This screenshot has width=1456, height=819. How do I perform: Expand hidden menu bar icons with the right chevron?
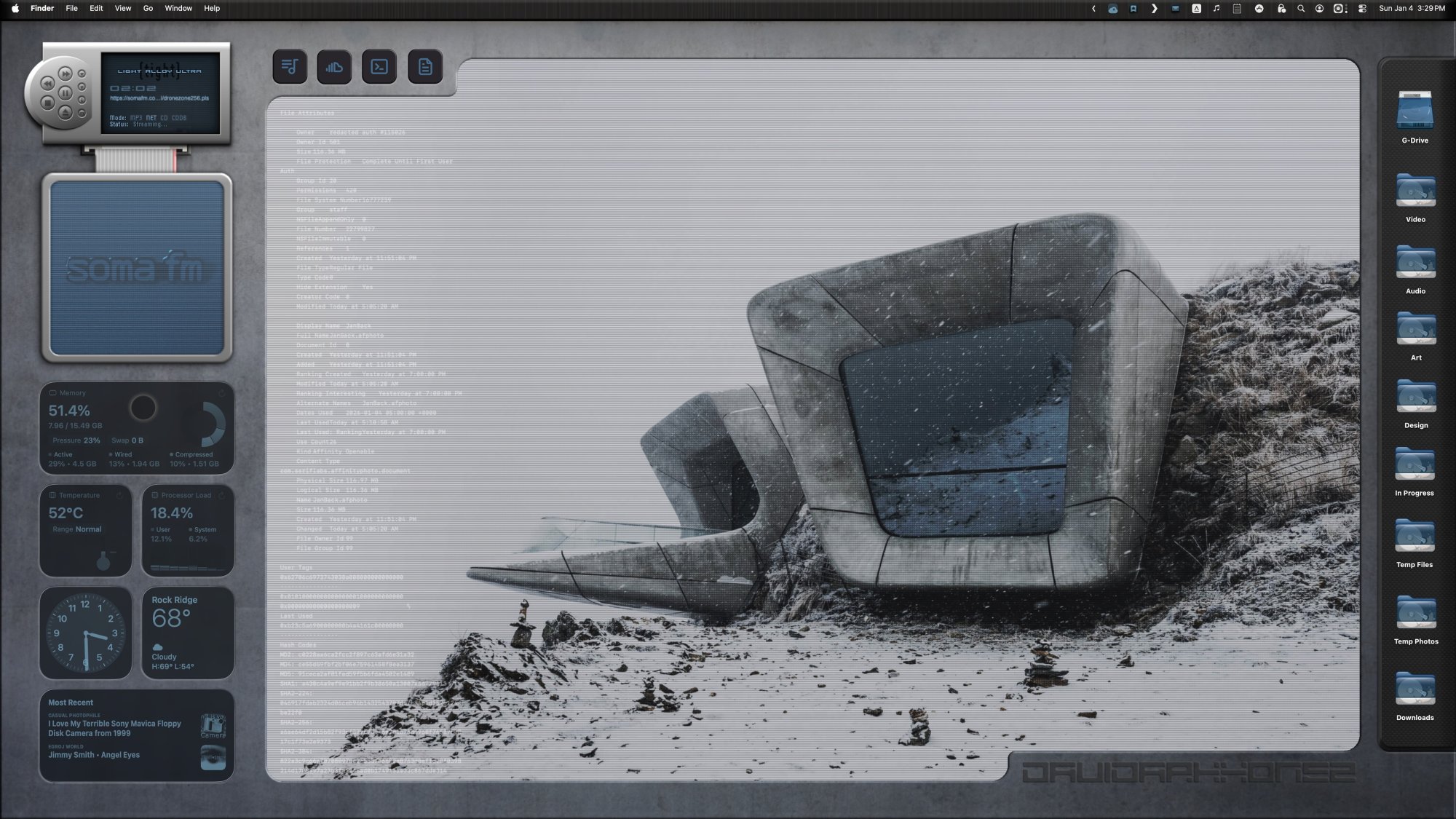click(1155, 8)
